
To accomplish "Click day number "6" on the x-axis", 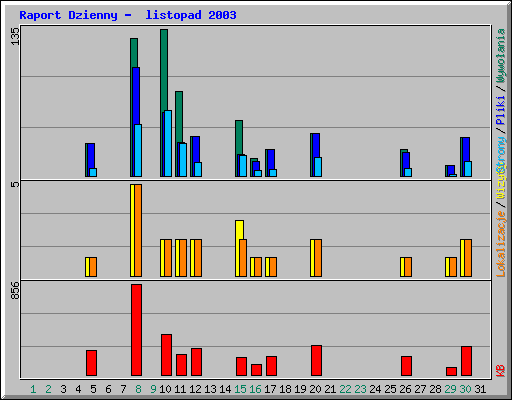I will click(x=108, y=389).
